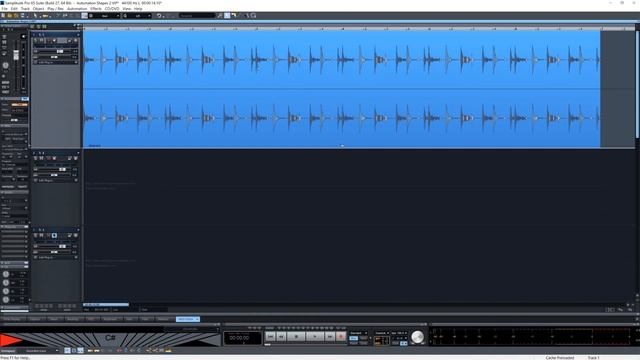Click the highlighted tool icon right of search
Screen dimensions: 640x360
[x=227, y=16]
